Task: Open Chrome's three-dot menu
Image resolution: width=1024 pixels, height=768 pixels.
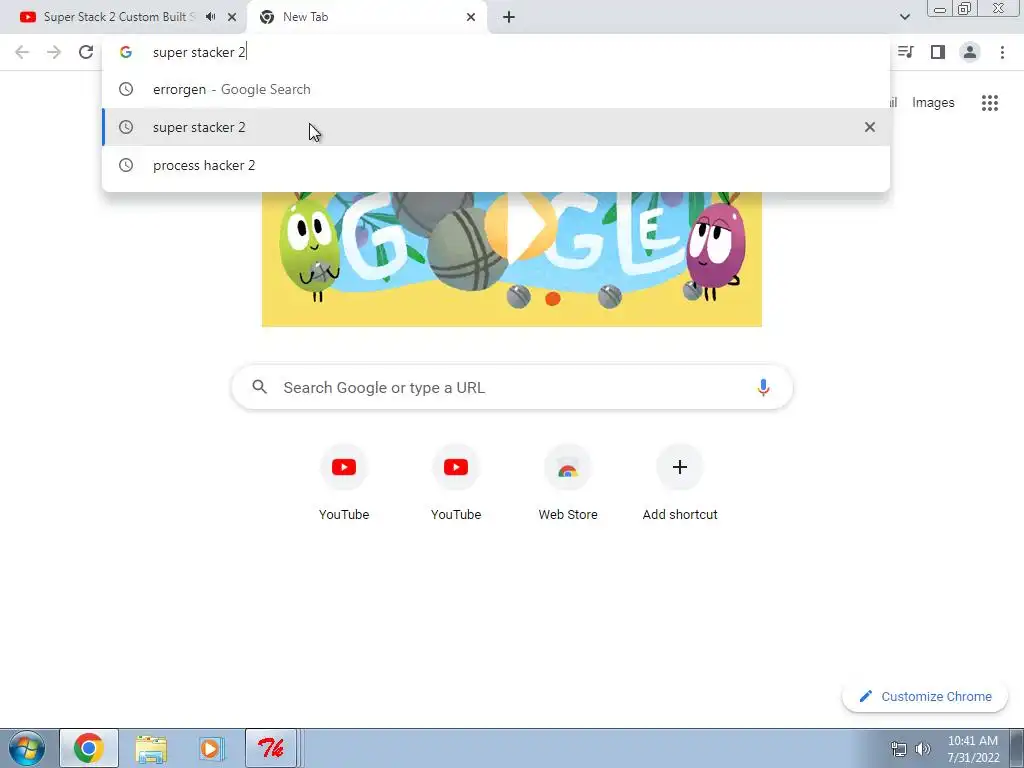Action: tap(1002, 52)
